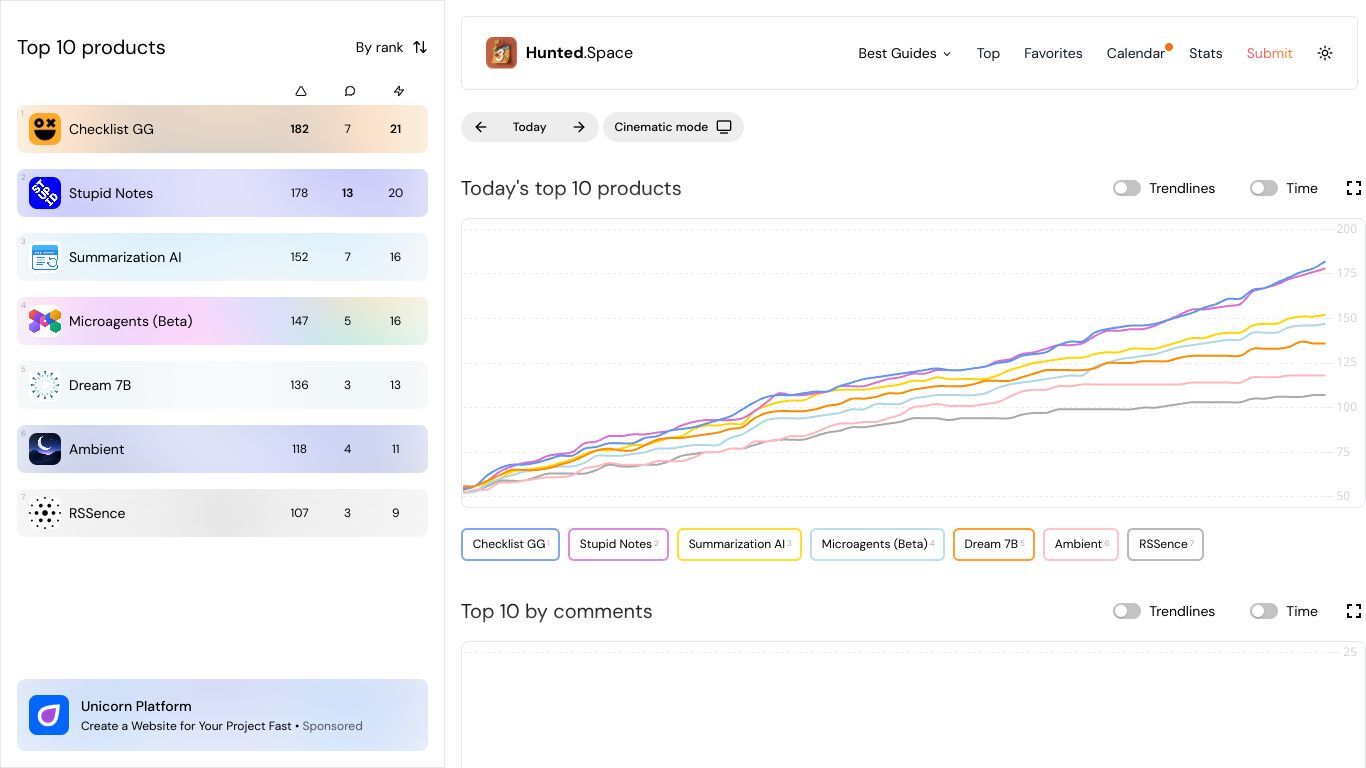This screenshot has height=768, width=1366.
Task: Select the Checklist GG product row
Action: (x=222, y=129)
